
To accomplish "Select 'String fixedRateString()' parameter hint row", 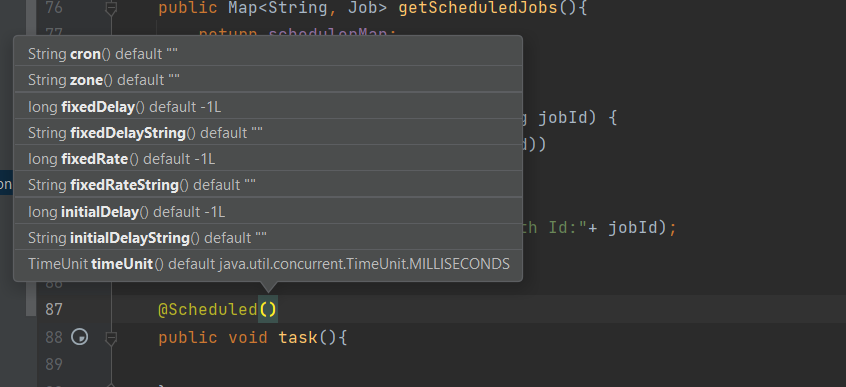I will pos(268,185).
